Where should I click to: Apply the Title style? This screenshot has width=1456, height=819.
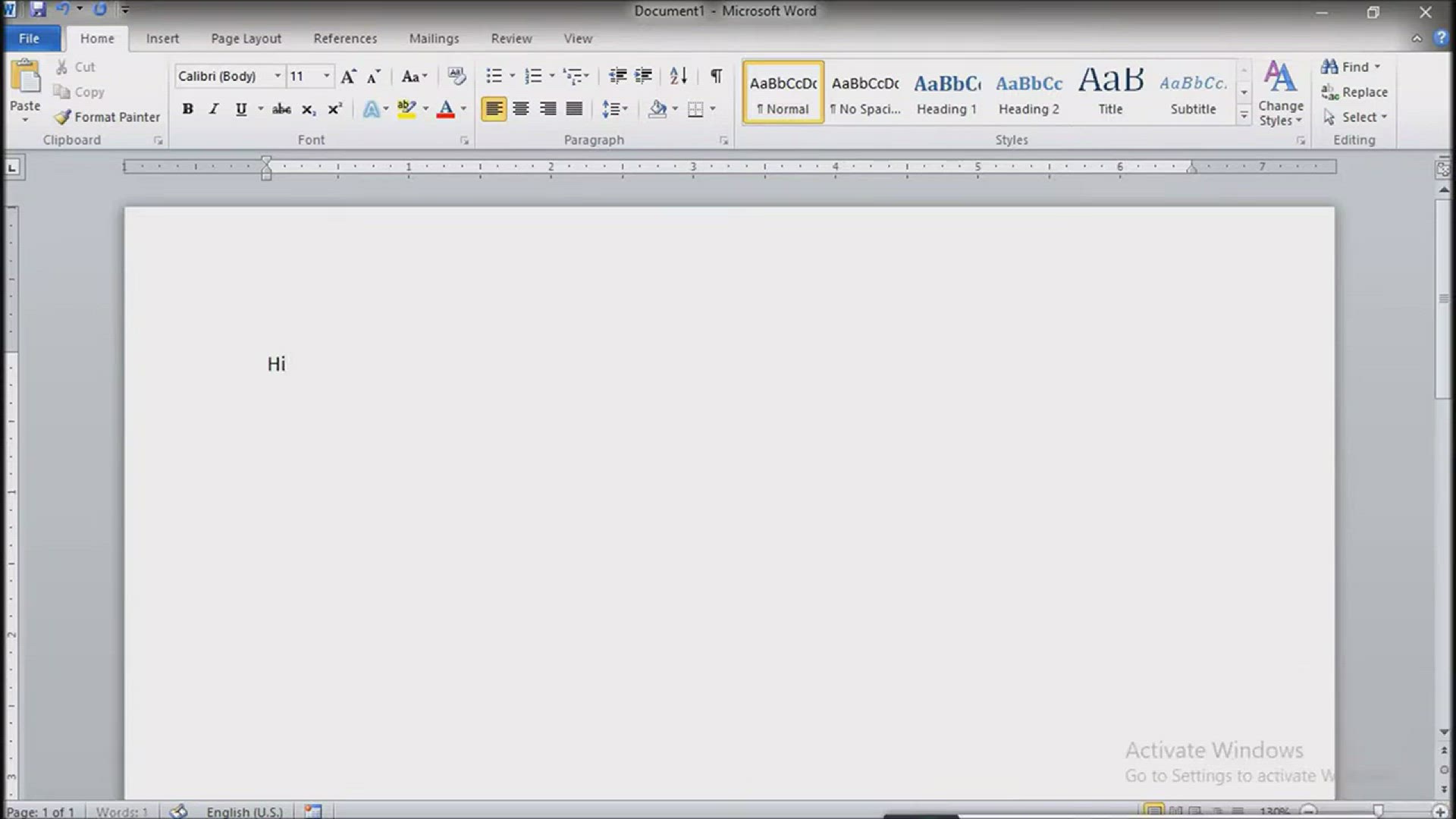[x=1111, y=93]
